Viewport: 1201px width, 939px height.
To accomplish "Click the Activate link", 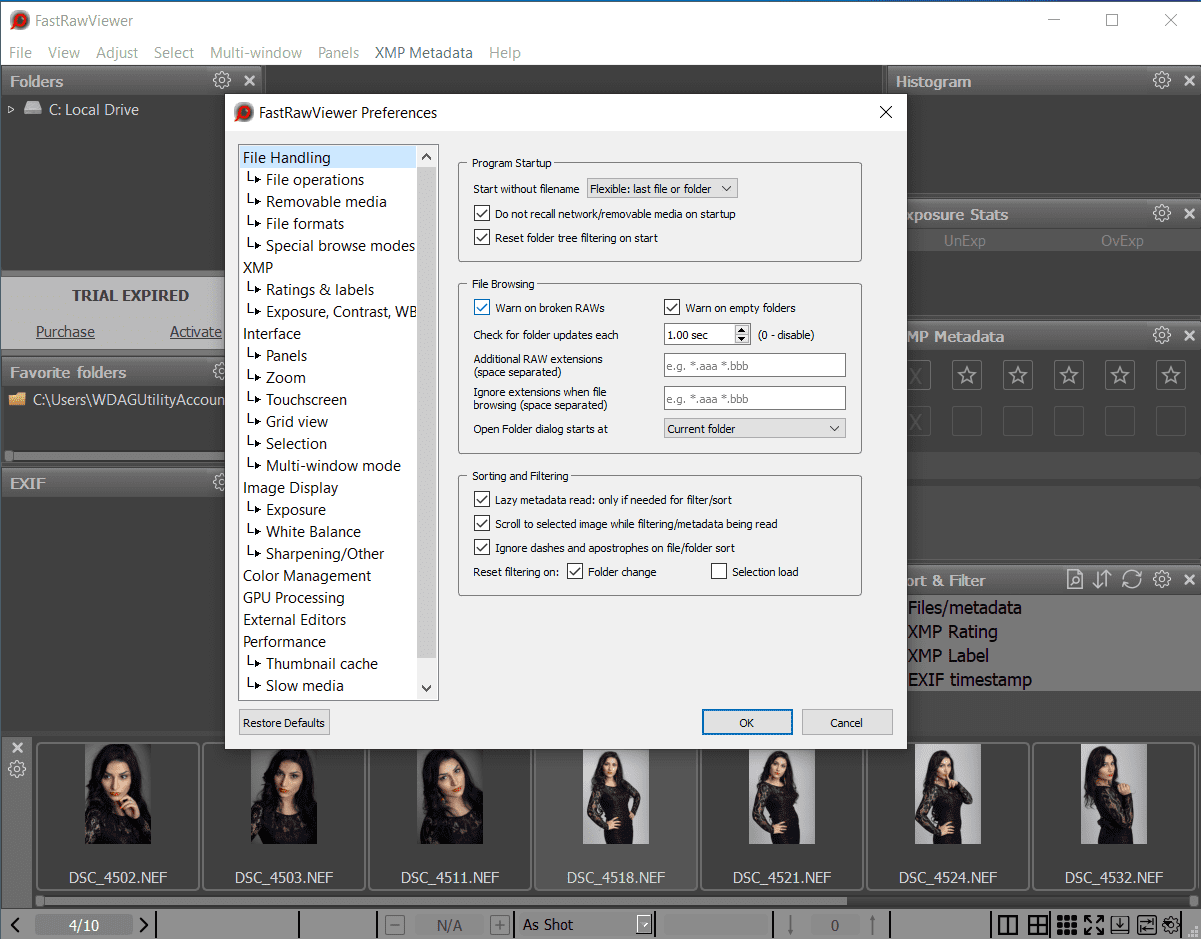I will point(196,332).
